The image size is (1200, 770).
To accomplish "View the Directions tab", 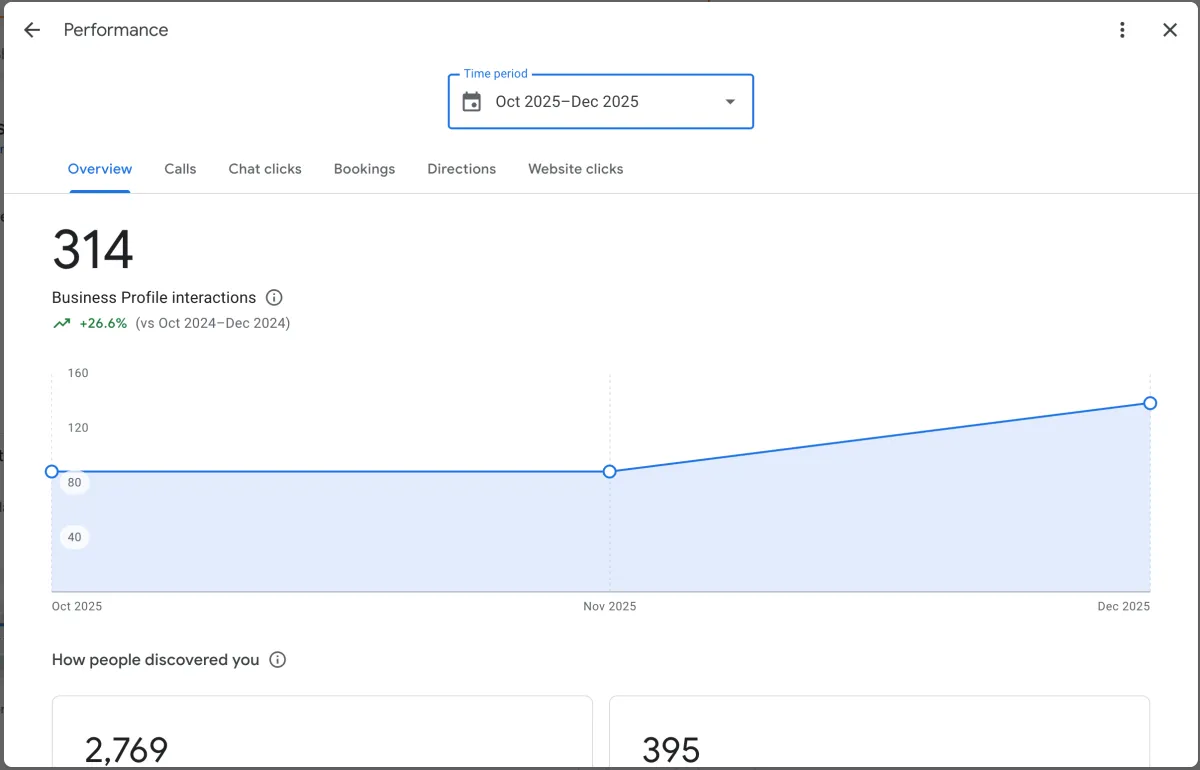I will coord(461,169).
